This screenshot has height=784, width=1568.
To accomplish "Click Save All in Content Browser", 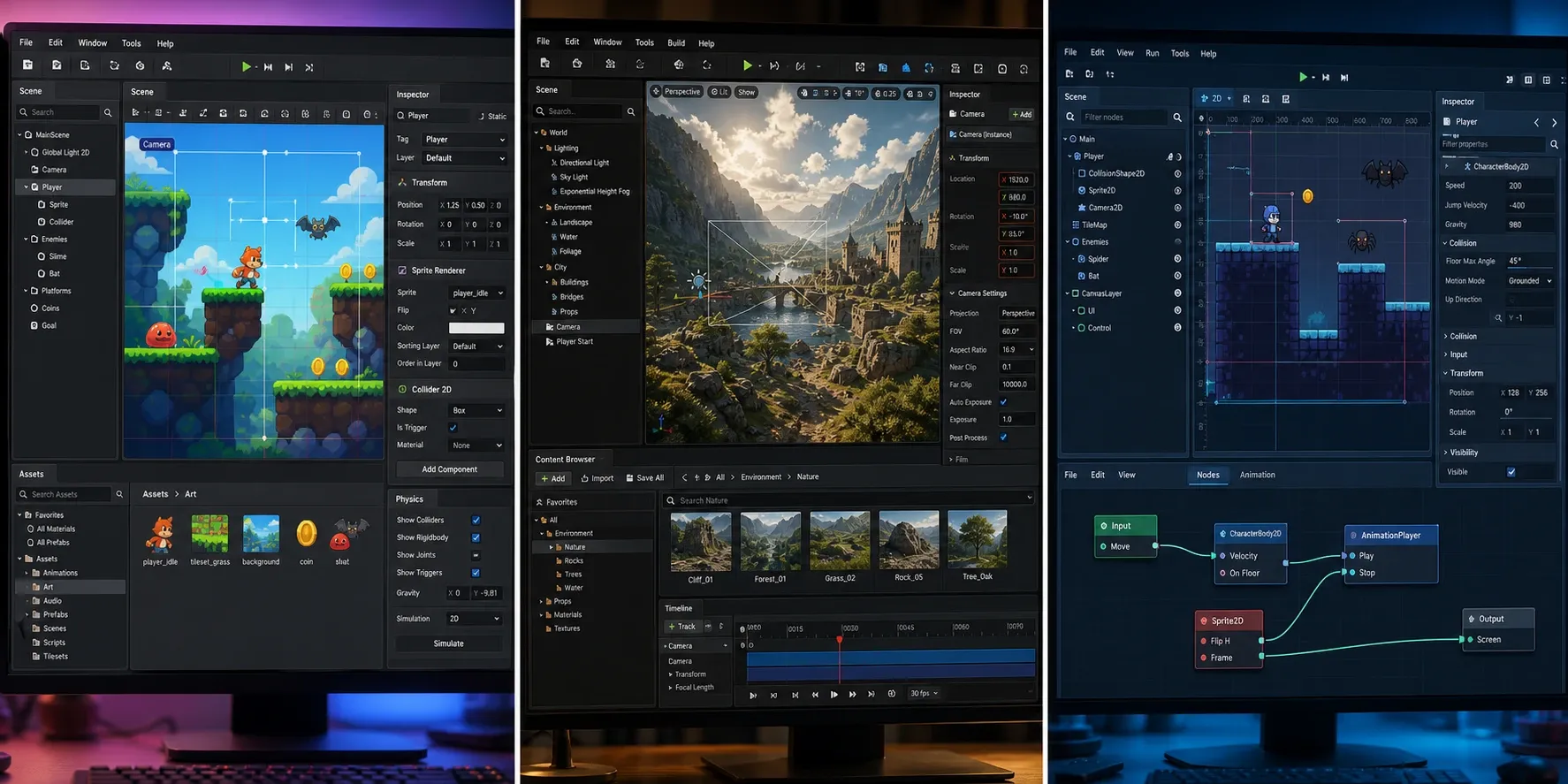I will pos(645,478).
